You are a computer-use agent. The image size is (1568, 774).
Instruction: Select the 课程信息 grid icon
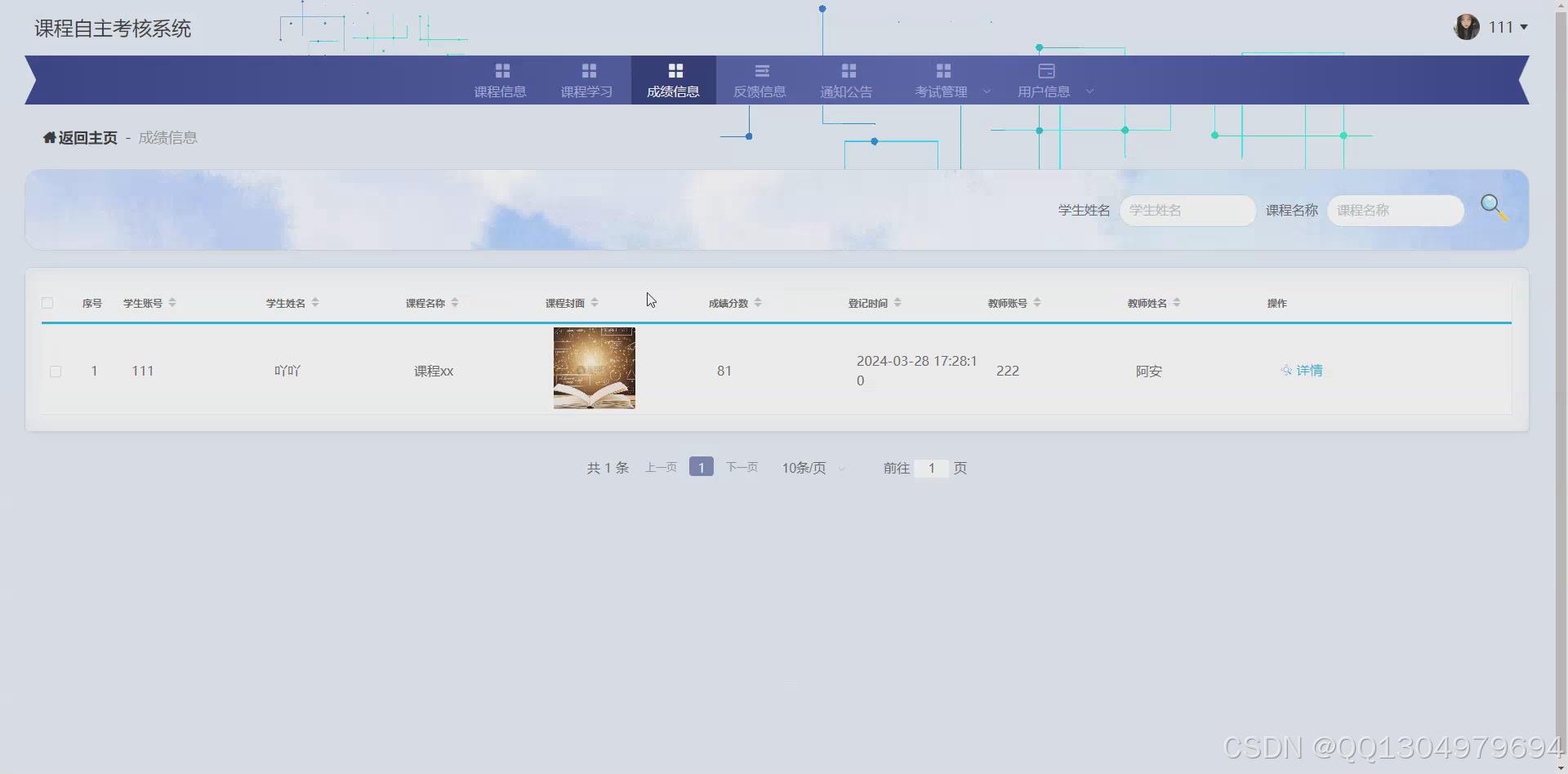pos(502,70)
